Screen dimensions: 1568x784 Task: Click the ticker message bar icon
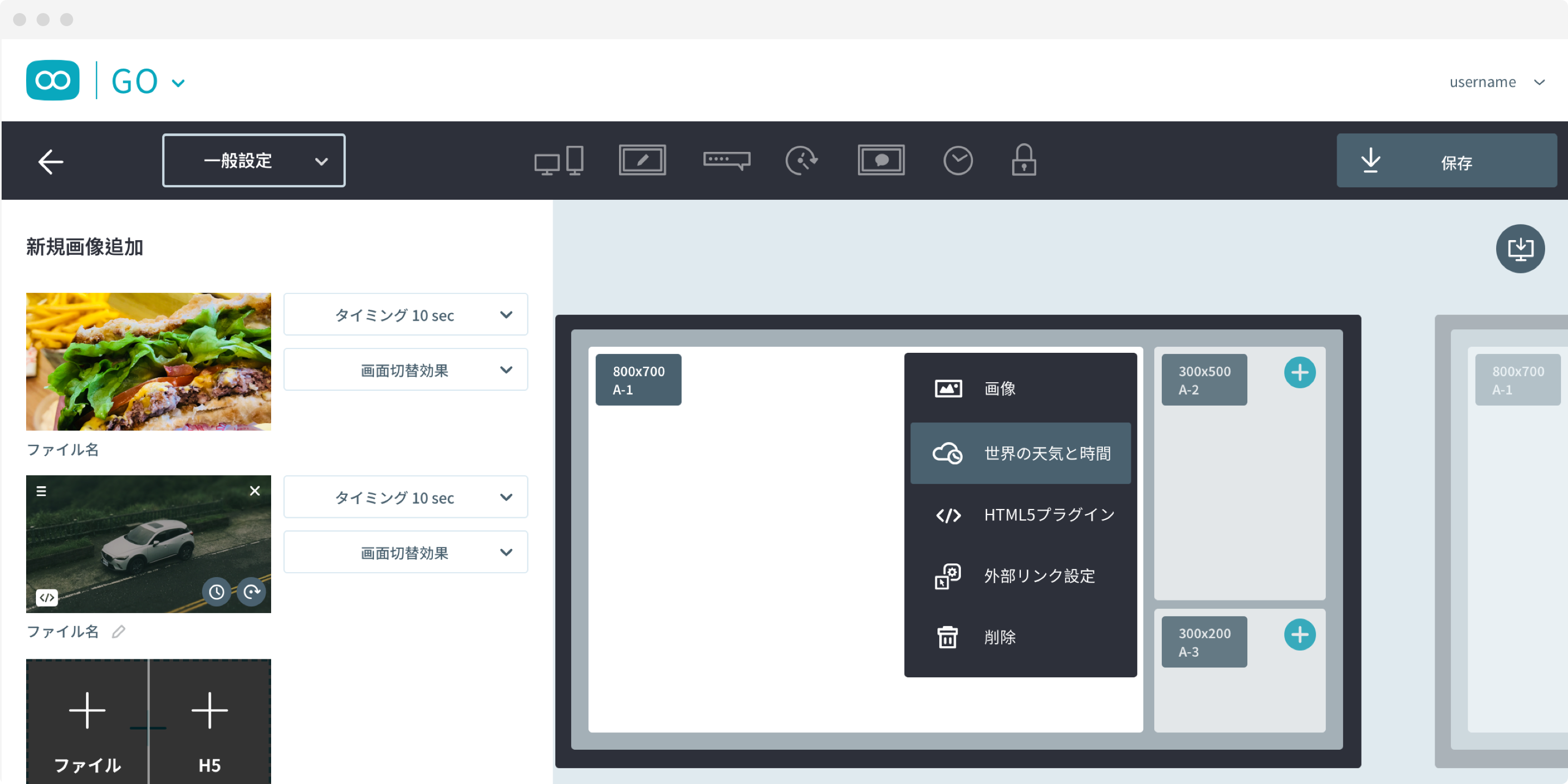(x=726, y=160)
